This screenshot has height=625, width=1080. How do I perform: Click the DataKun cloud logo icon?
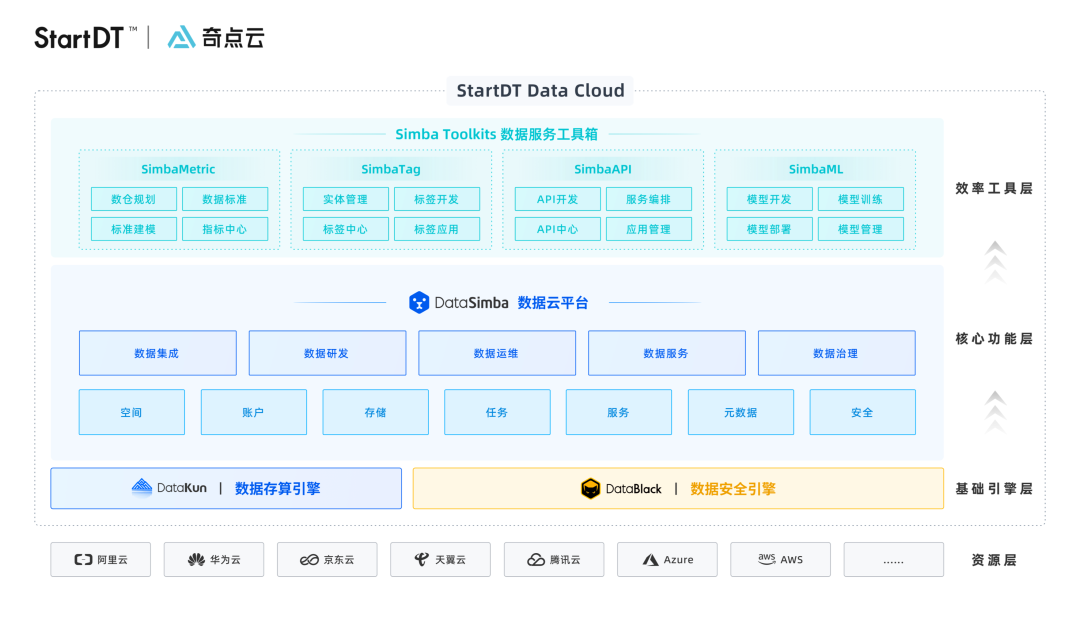tap(142, 486)
